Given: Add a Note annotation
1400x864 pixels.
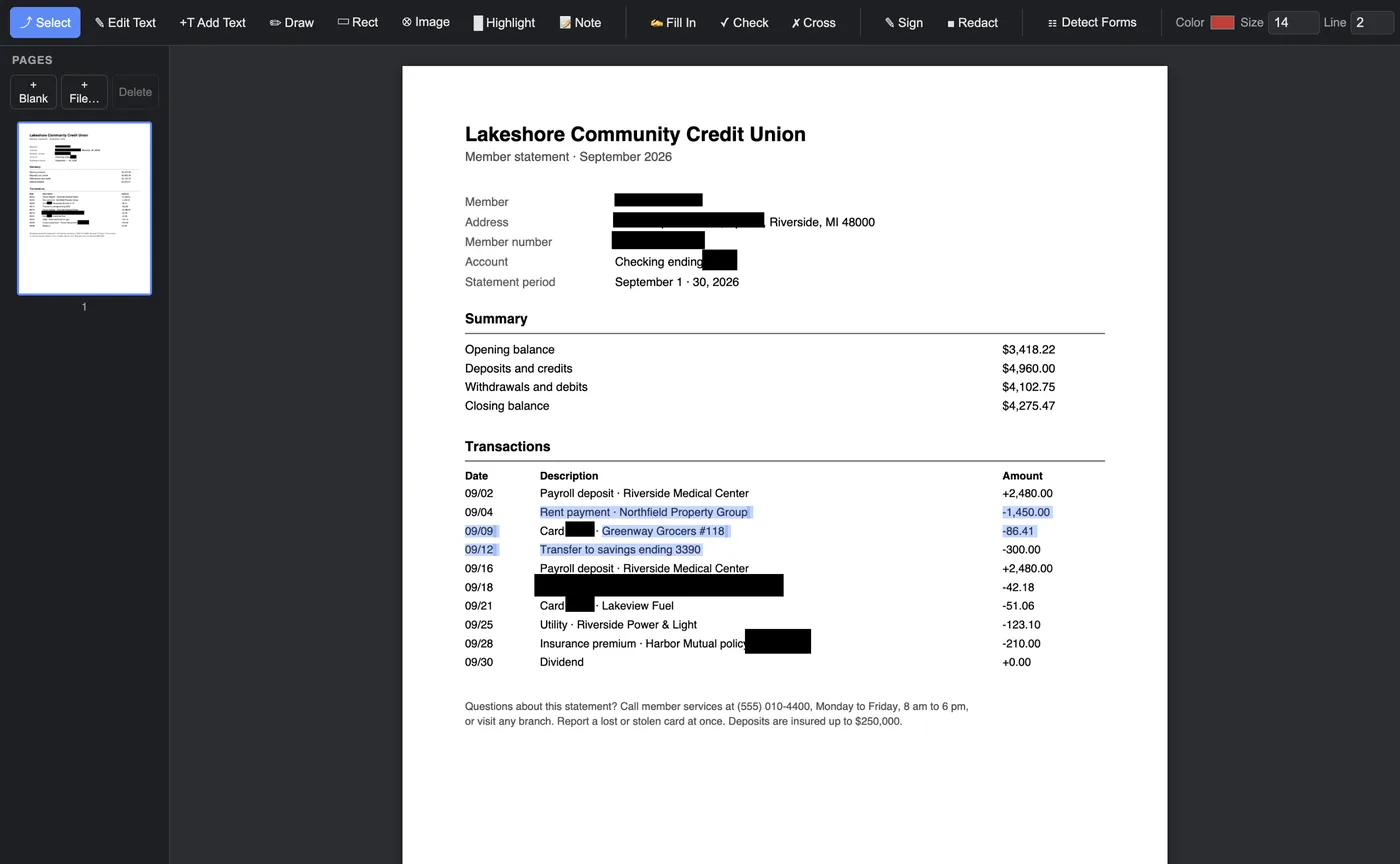Looking at the screenshot, I should pyautogui.click(x=580, y=22).
